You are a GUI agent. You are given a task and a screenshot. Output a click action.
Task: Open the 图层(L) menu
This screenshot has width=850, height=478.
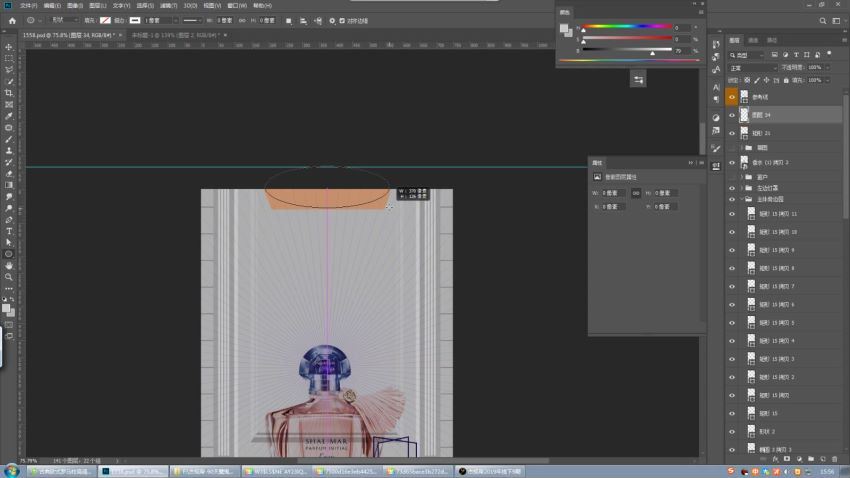pyautogui.click(x=98, y=5)
